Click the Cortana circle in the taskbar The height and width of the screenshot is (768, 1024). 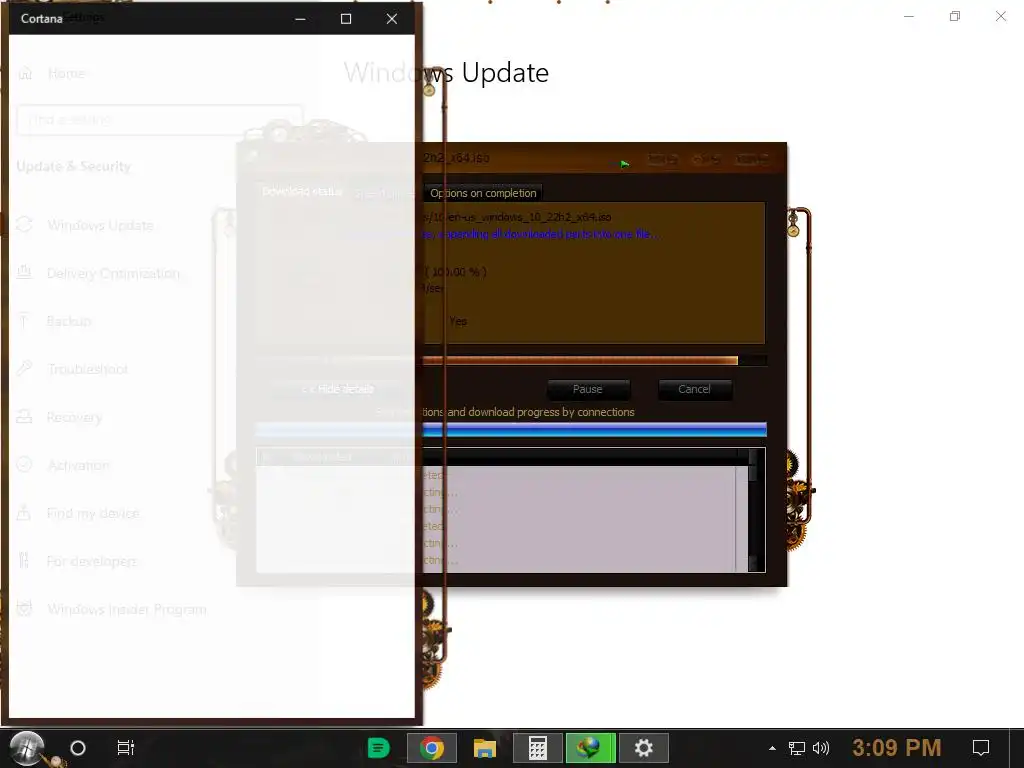[x=78, y=748]
